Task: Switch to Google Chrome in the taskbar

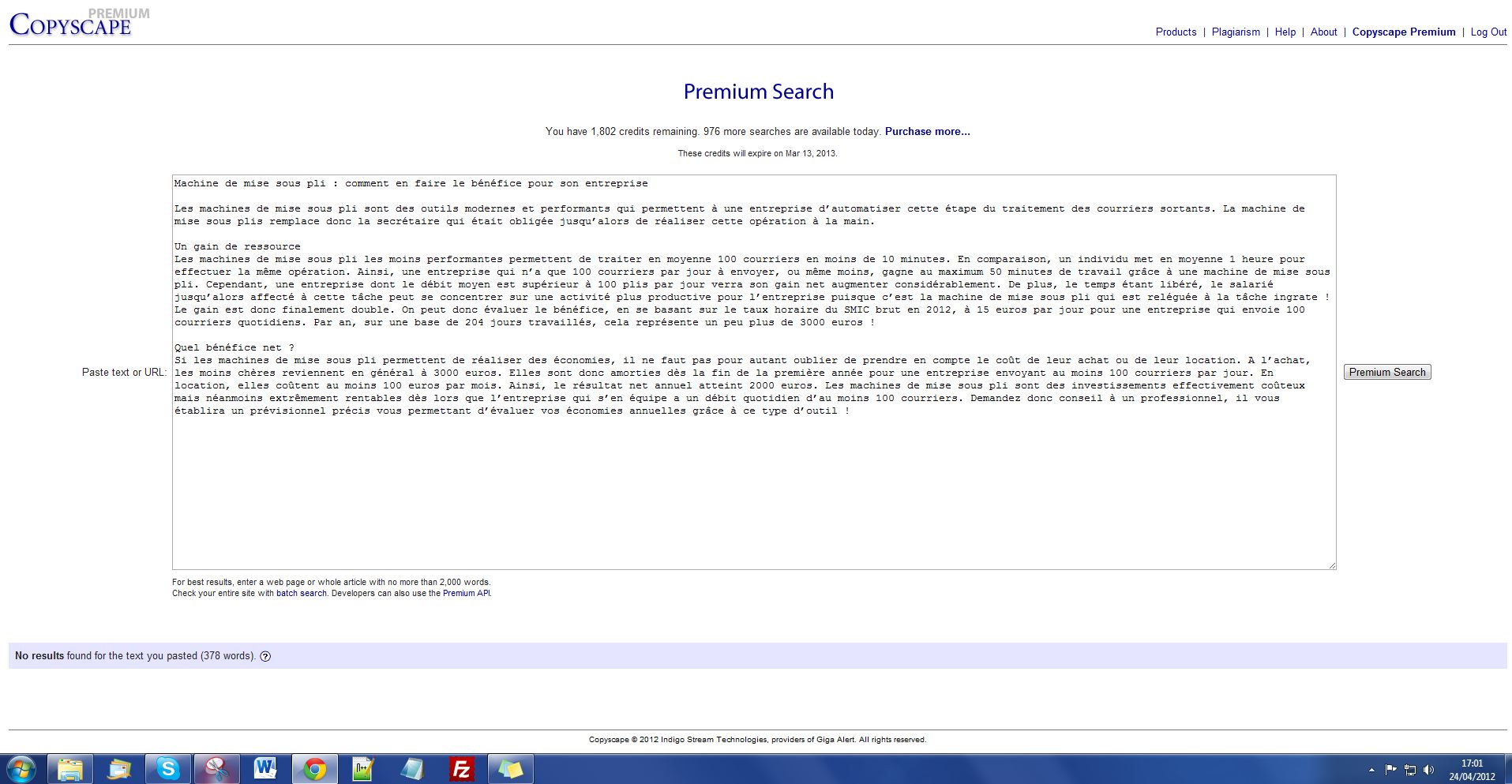Action: pos(314,768)
